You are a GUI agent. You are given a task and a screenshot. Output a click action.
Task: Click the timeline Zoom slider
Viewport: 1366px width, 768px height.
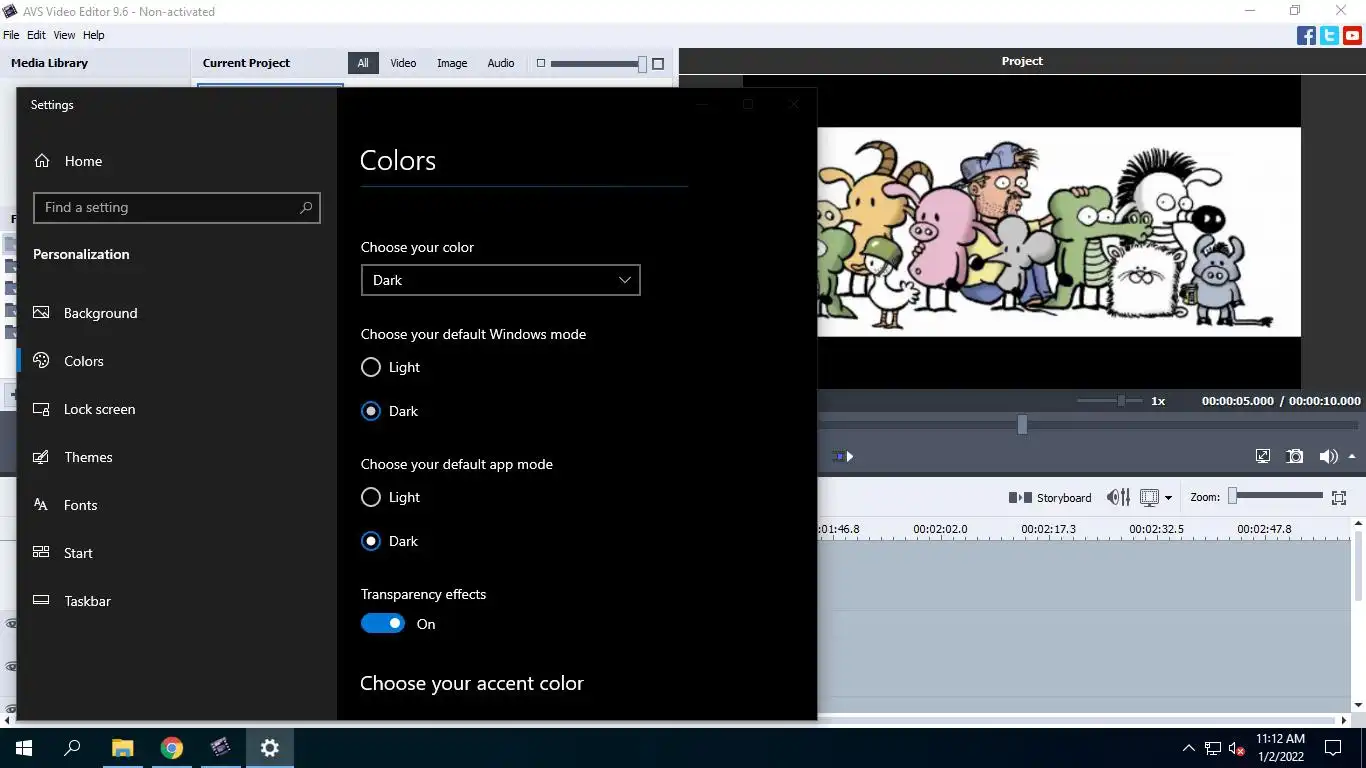(x=1277, y=496)
